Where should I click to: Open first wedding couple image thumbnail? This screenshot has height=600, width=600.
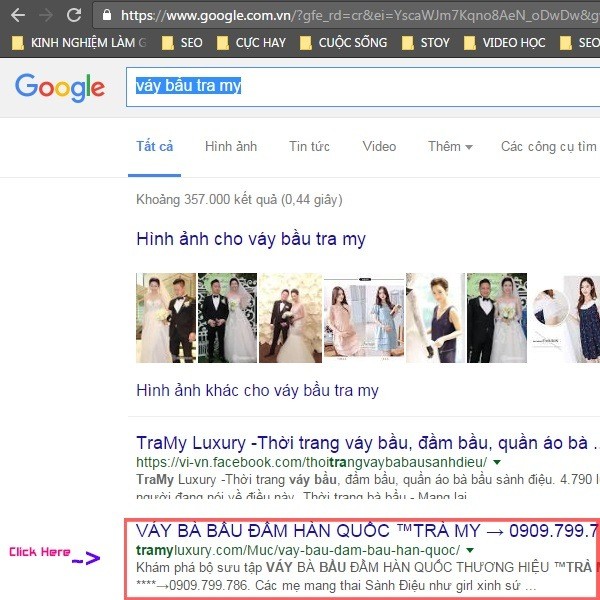tap(166, 318)
